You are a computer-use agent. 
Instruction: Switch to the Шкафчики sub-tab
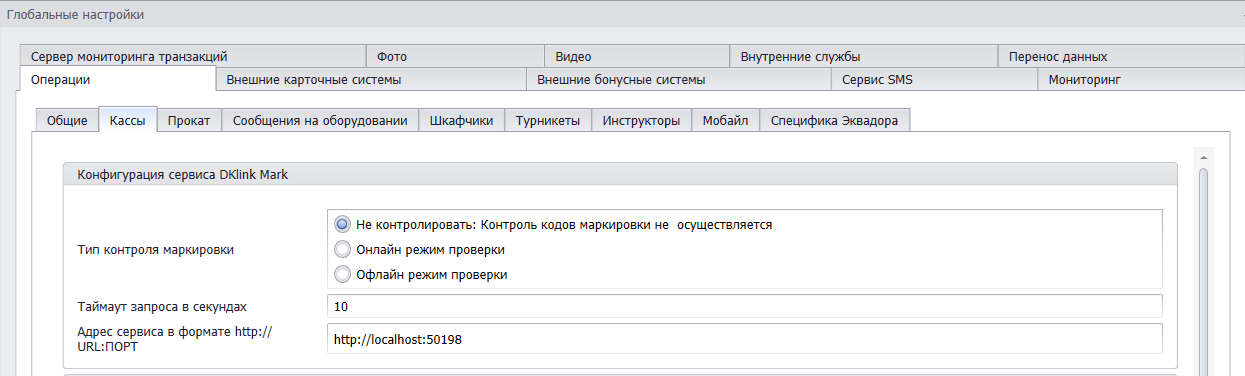click(461, 120)
